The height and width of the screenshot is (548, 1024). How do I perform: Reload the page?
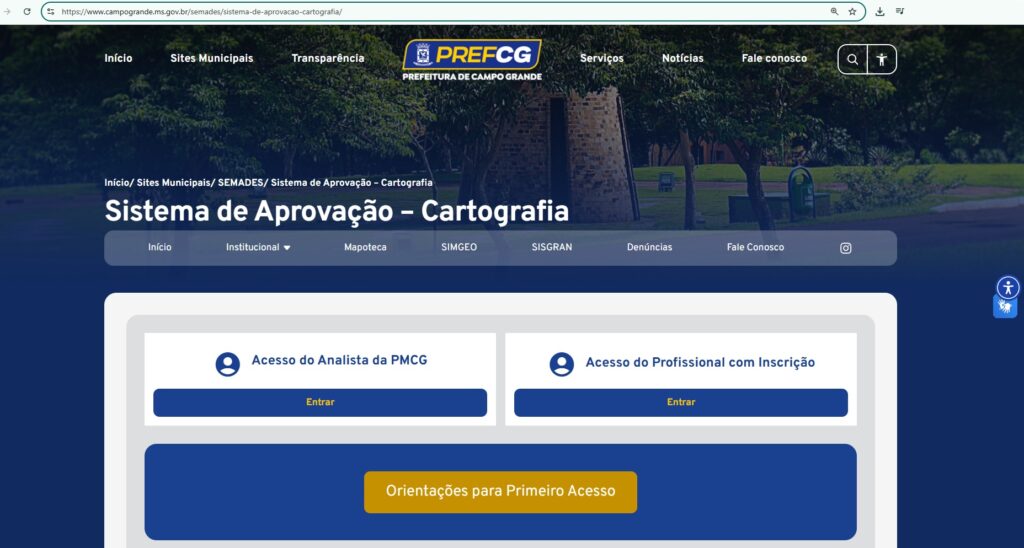[27, 12]
